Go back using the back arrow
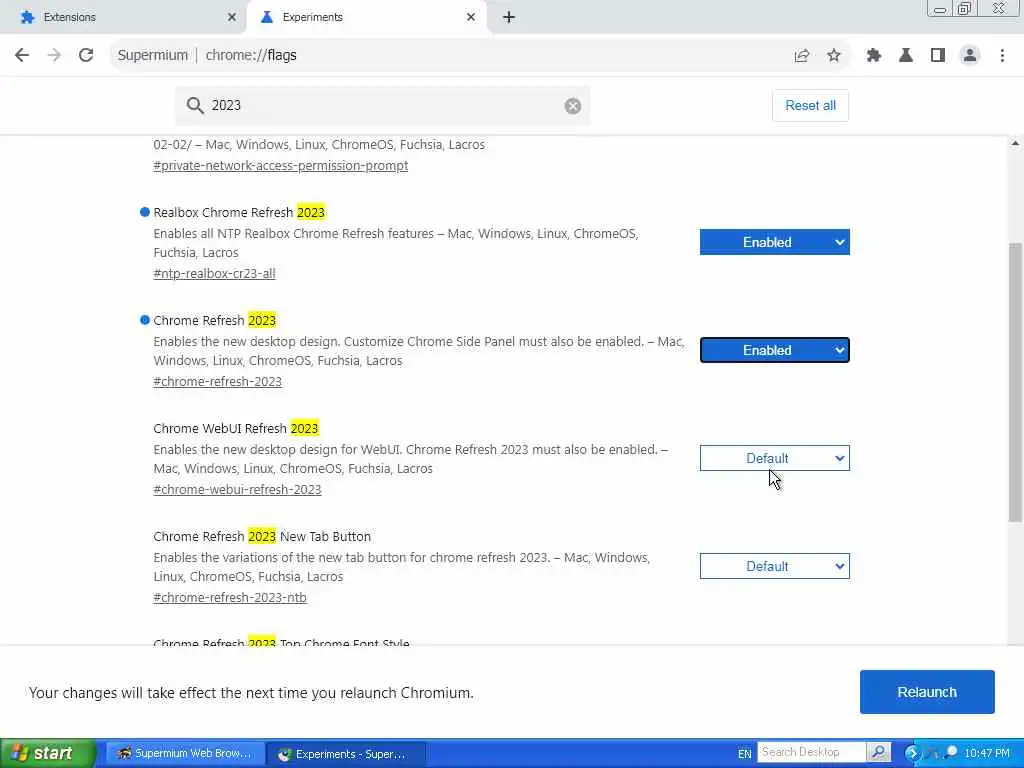Viewport: 1024px width, 768px height. pos(22,56)
